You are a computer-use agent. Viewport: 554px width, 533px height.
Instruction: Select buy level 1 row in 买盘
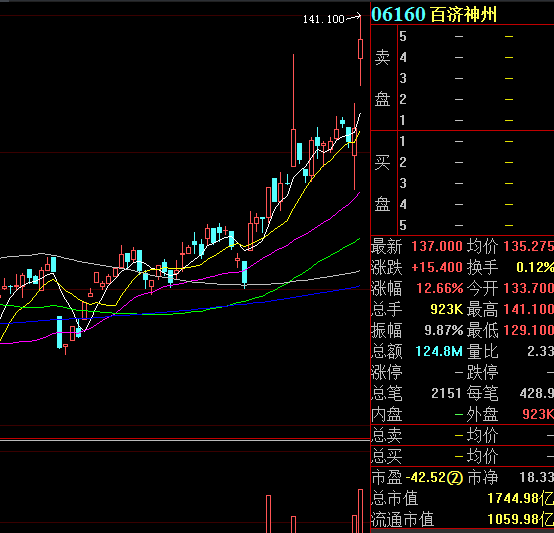[476, 142]
